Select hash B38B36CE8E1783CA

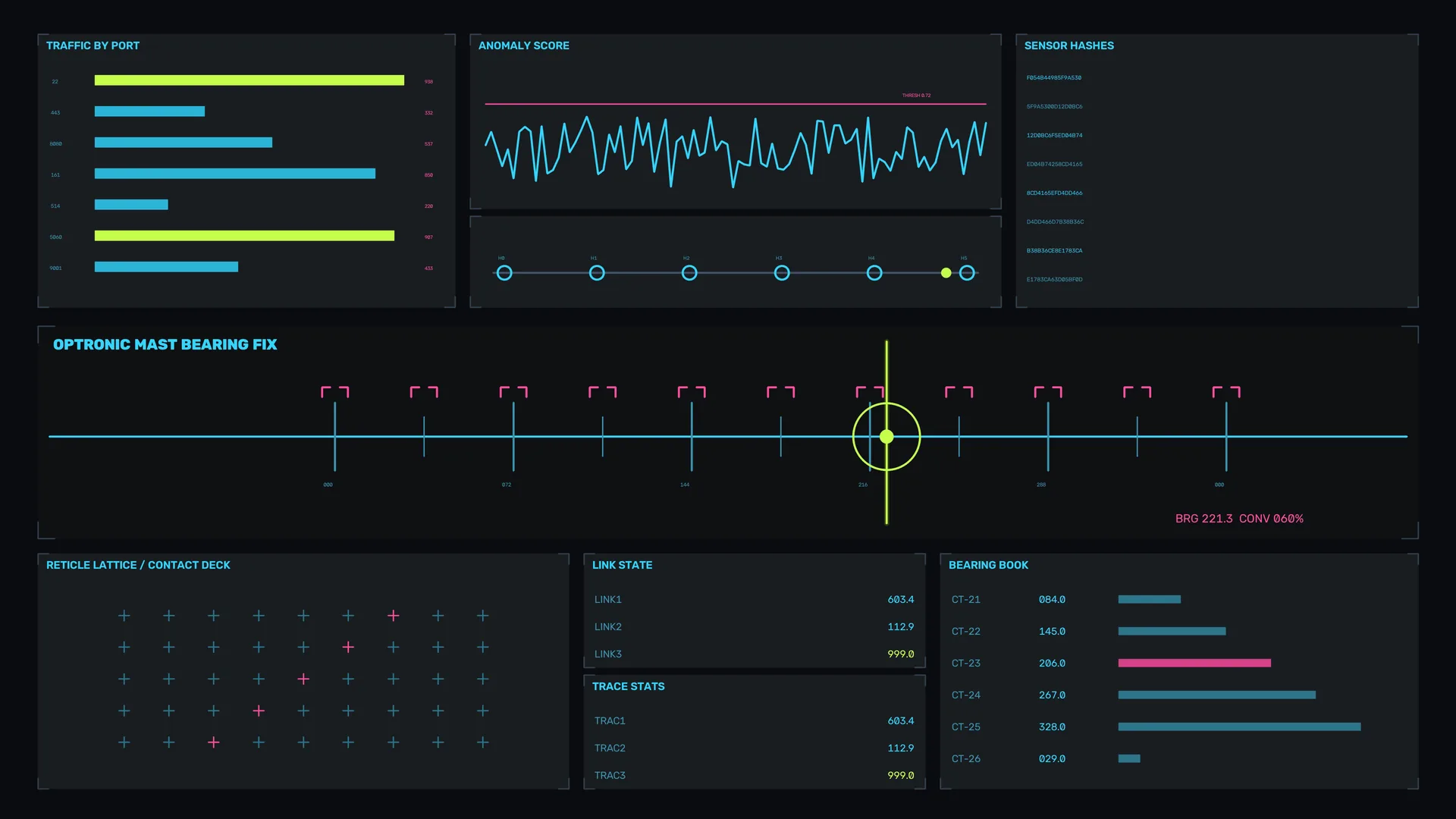(1054, 250)
